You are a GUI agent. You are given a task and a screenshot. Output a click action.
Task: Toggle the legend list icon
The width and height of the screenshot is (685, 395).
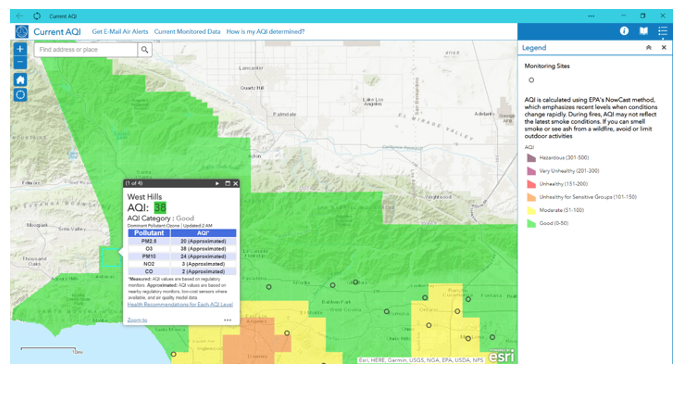[x=663, y=31]
